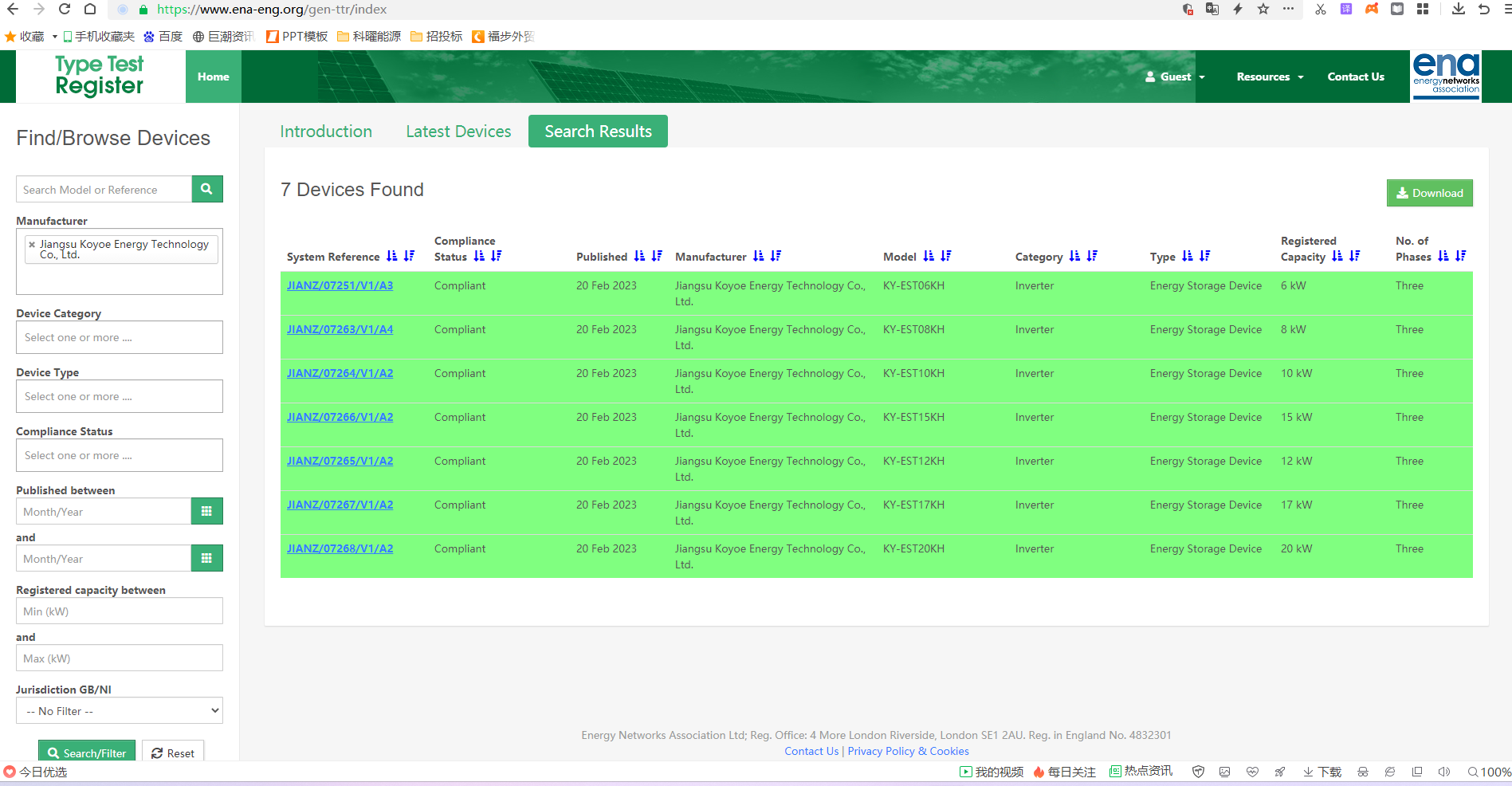Viewport: 1512px width, 786px height.
Task: Sort Published date ascending
Action: (639, 256)
